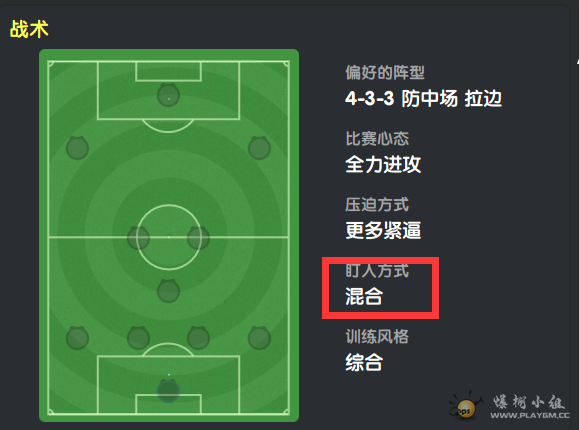Click the 全力进攻 mentality value
This screenshot has height=430, width=579.
click(383, 164)
